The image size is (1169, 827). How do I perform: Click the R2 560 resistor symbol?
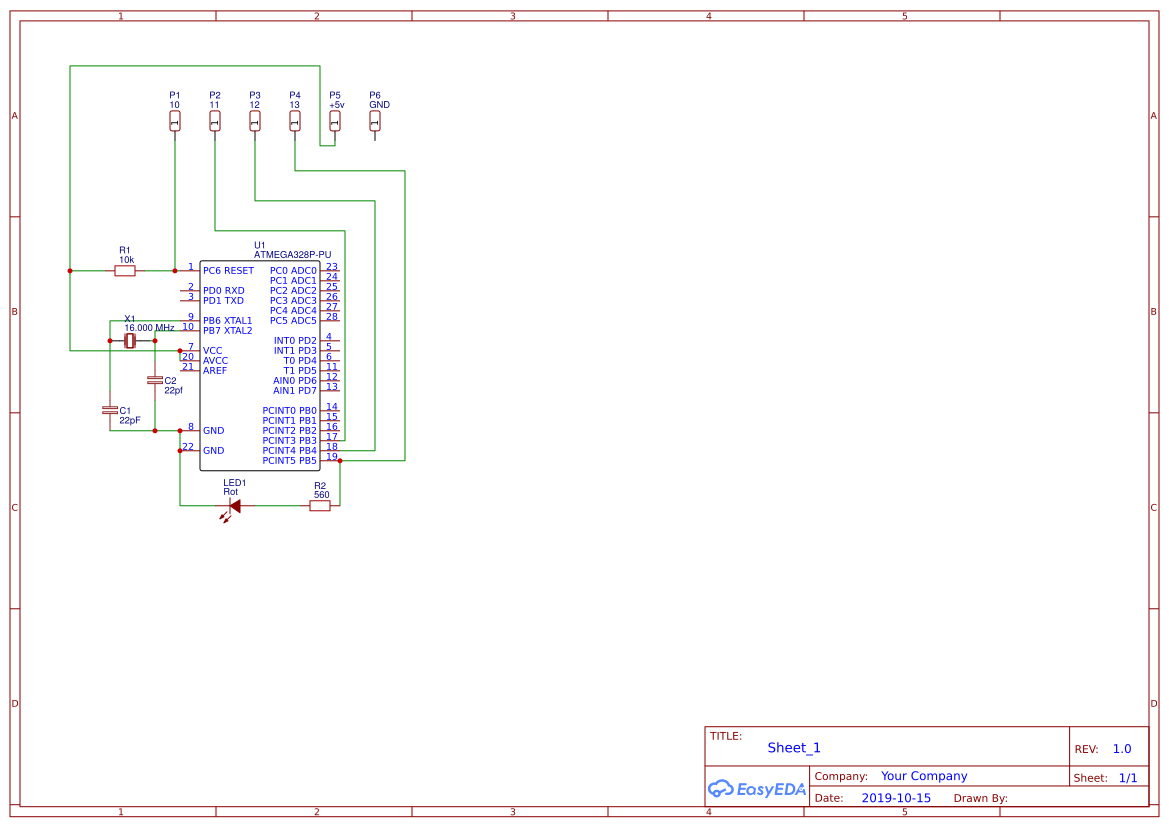click(319, 505)
